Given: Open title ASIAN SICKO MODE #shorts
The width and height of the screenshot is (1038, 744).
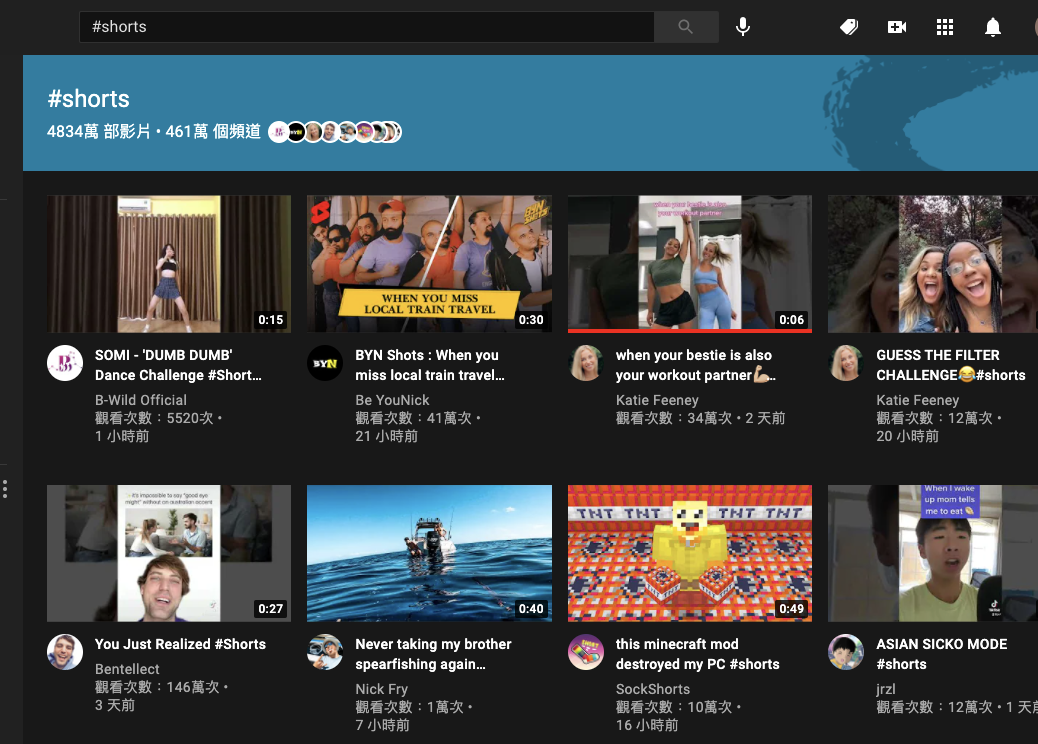Looking at the screenshot, I should pos(941,654).
